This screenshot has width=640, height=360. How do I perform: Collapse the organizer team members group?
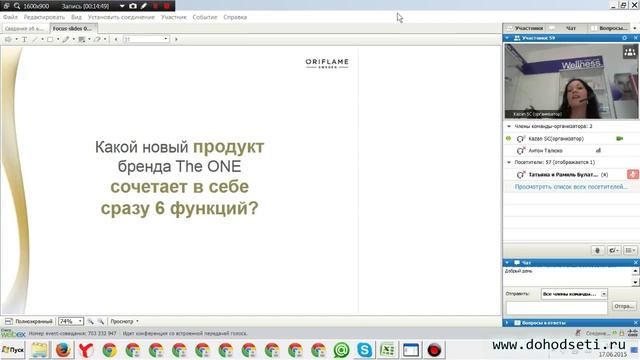(509, 127)
